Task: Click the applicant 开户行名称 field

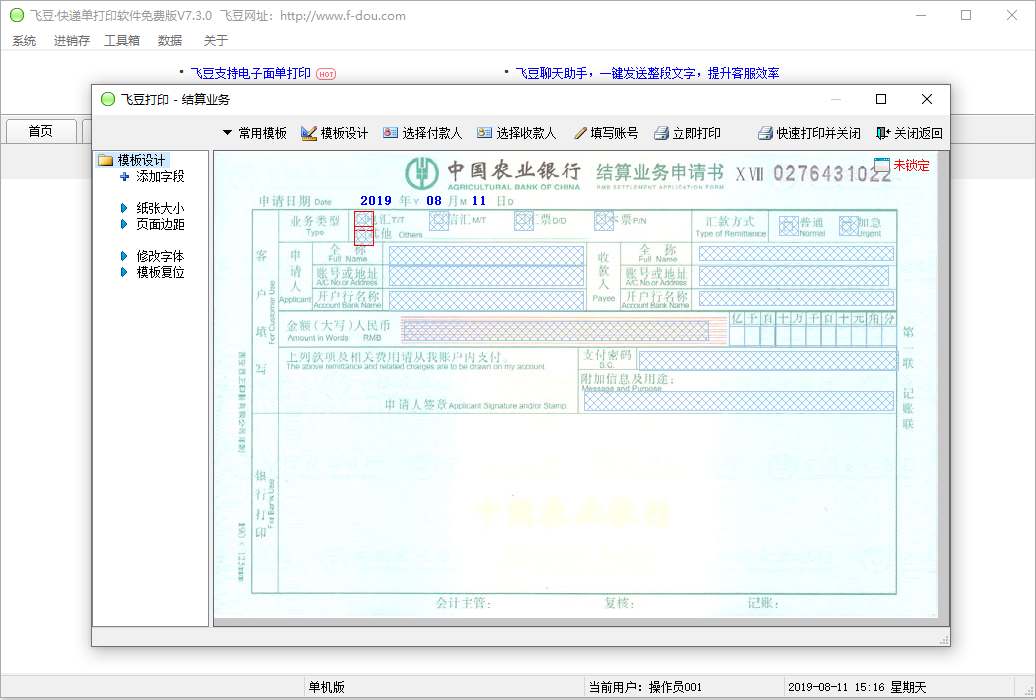Action: 486,300
